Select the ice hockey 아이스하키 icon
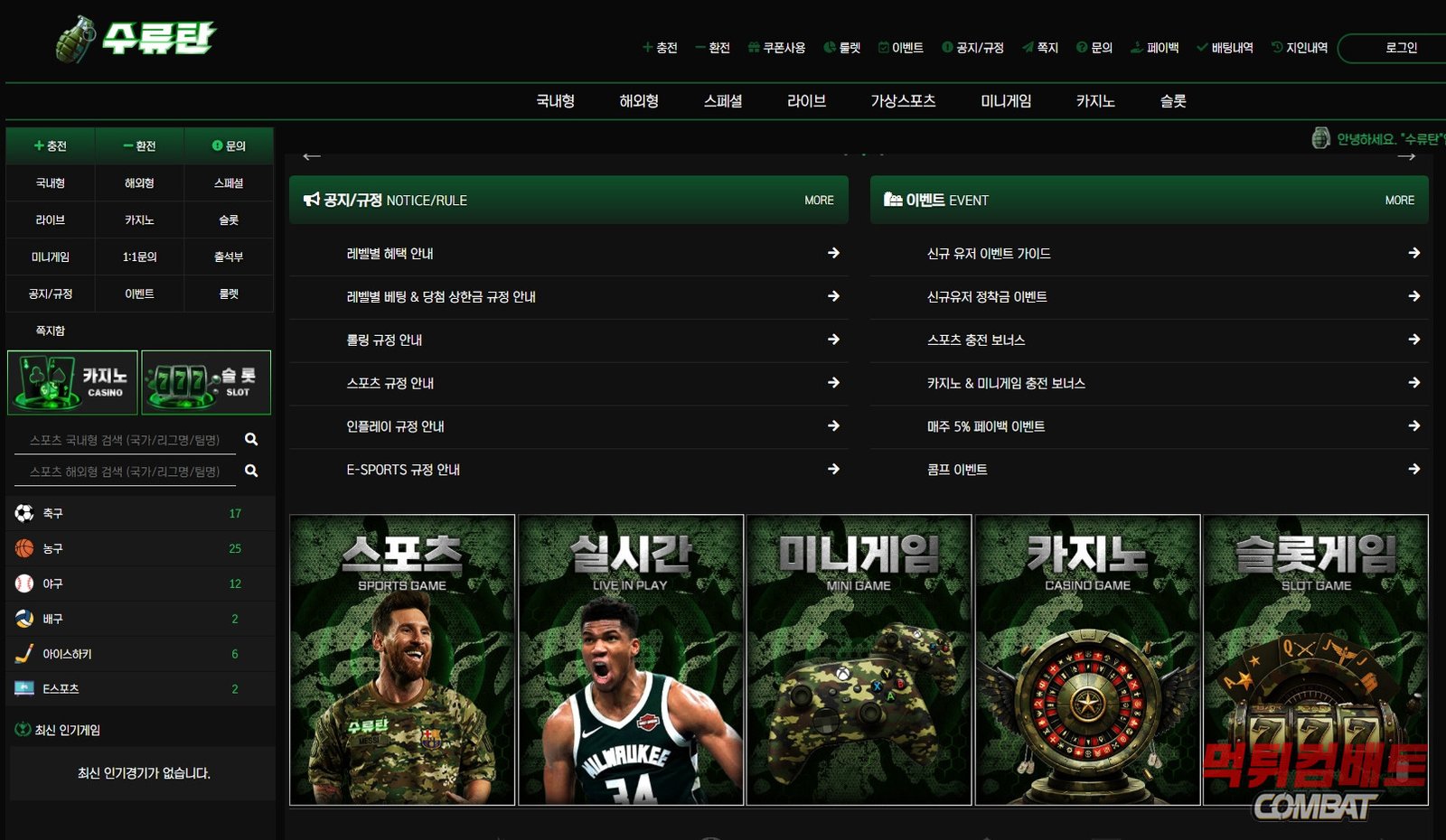 click(24, 653)
